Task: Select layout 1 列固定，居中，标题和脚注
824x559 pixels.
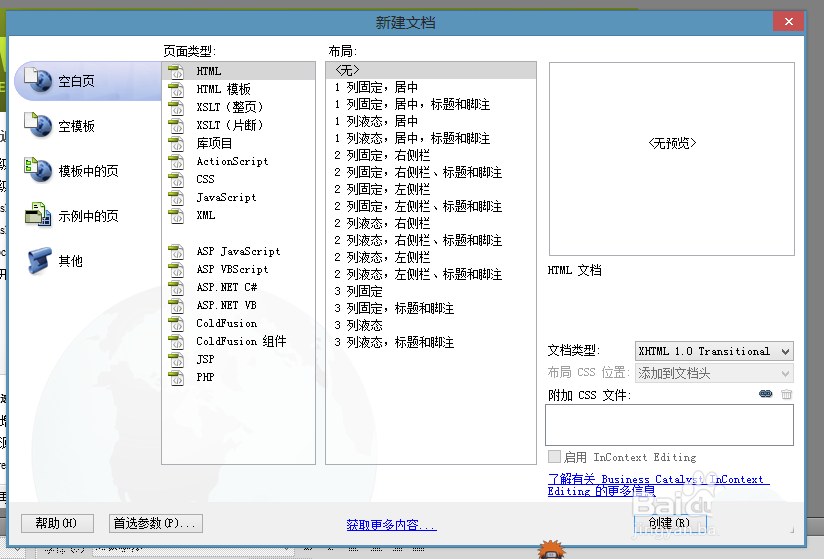Action: tap(431, 104)
